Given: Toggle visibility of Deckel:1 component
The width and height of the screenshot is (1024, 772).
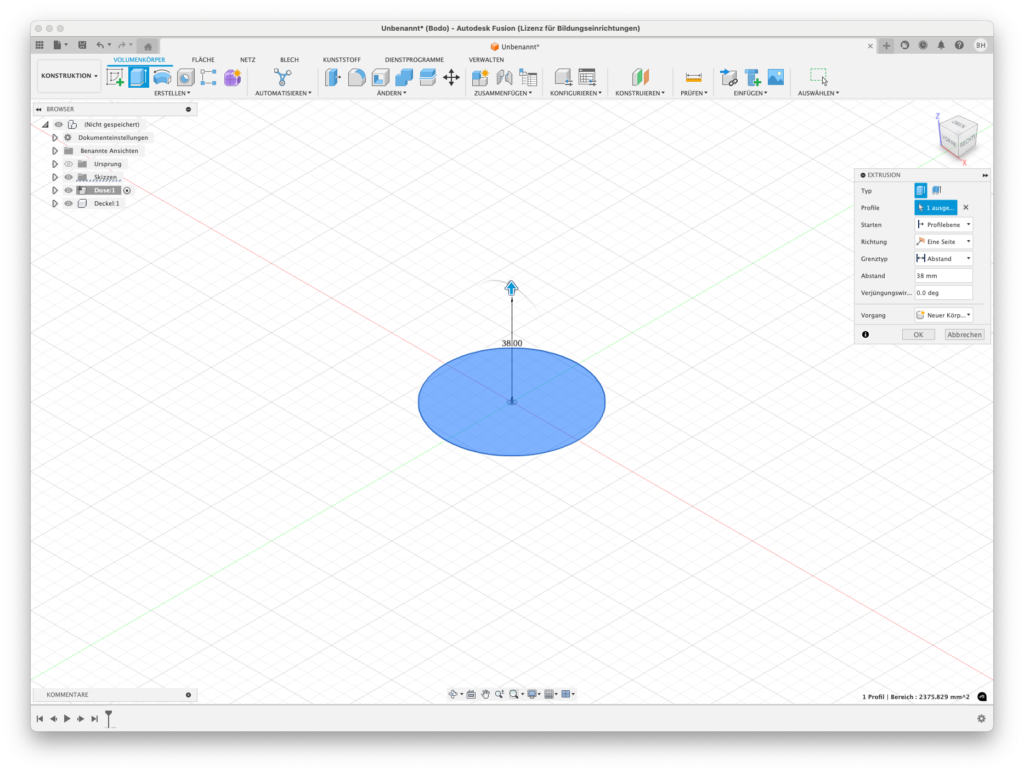Looking at the screenshot, I should (68, 203).
